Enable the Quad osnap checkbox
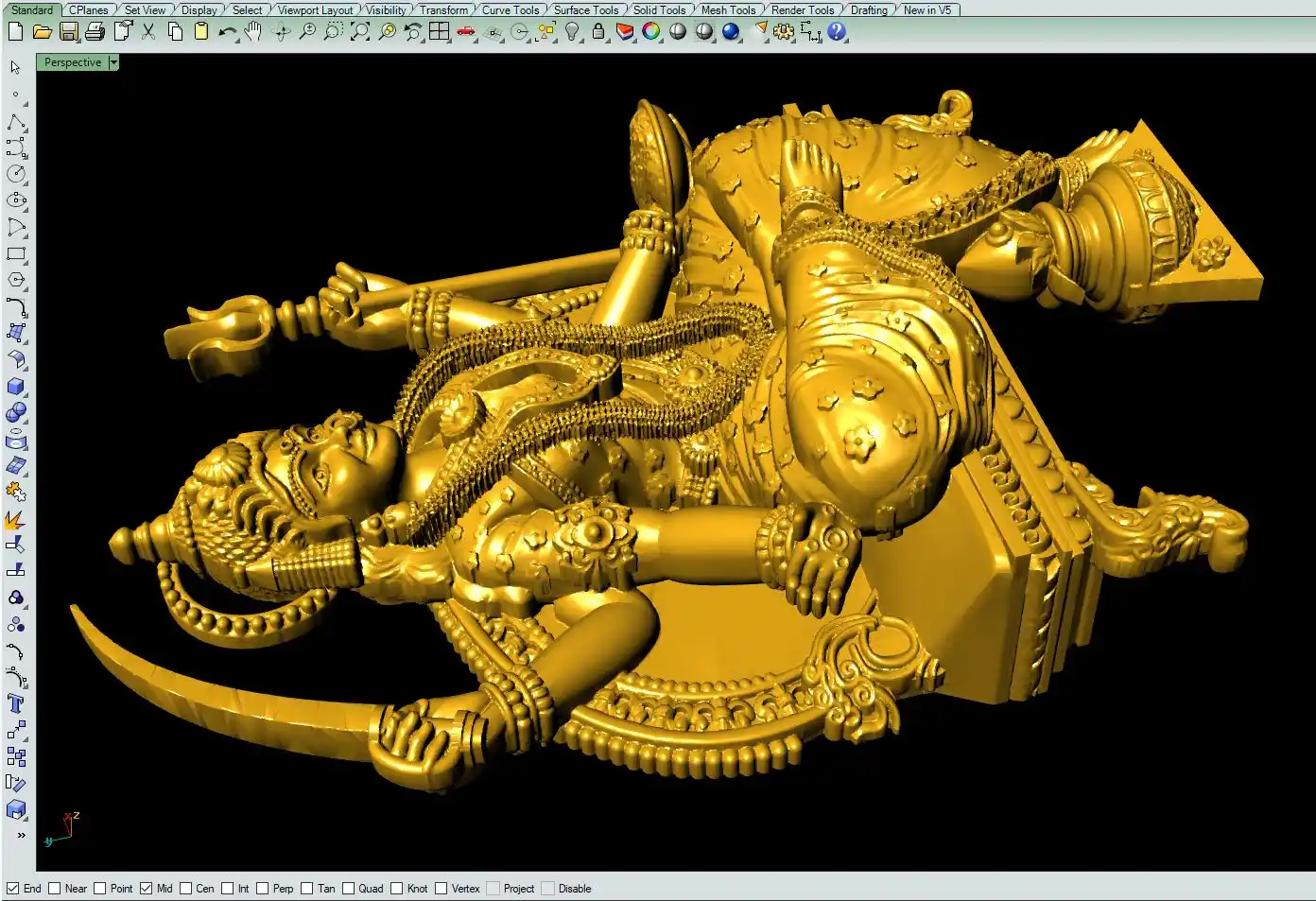1316x901 pixels. 349,889
